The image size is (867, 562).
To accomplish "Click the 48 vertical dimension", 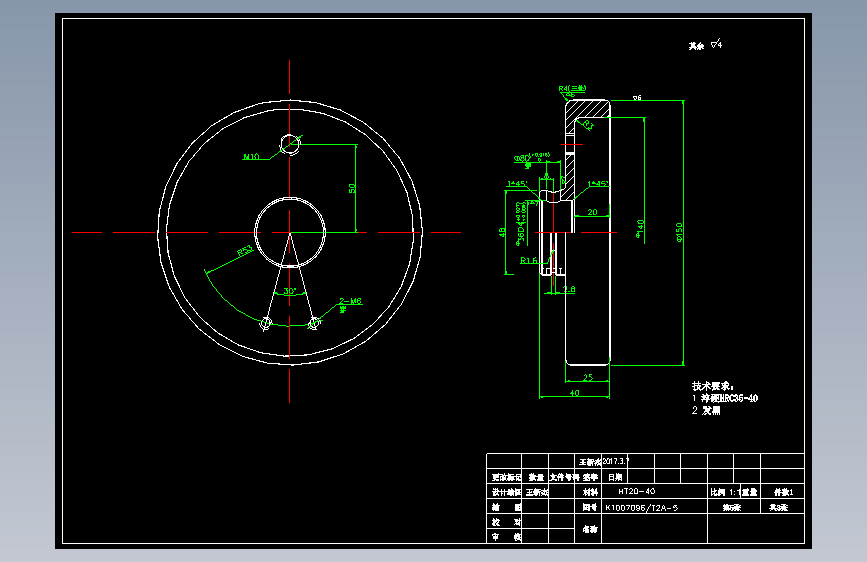I will [502, 232].
